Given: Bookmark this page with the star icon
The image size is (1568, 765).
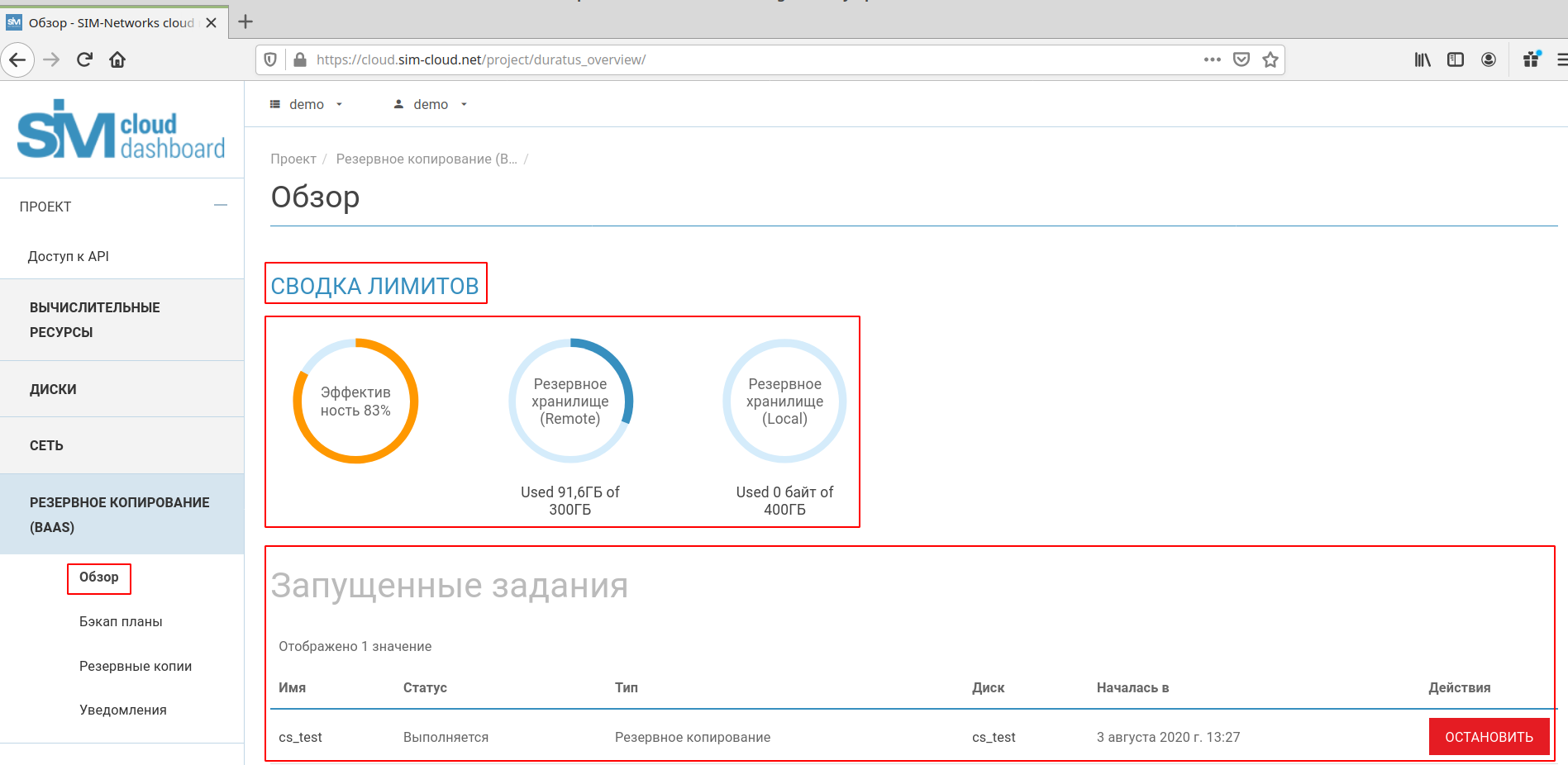Looking at the screenshot, I should tap(1270, 59).
